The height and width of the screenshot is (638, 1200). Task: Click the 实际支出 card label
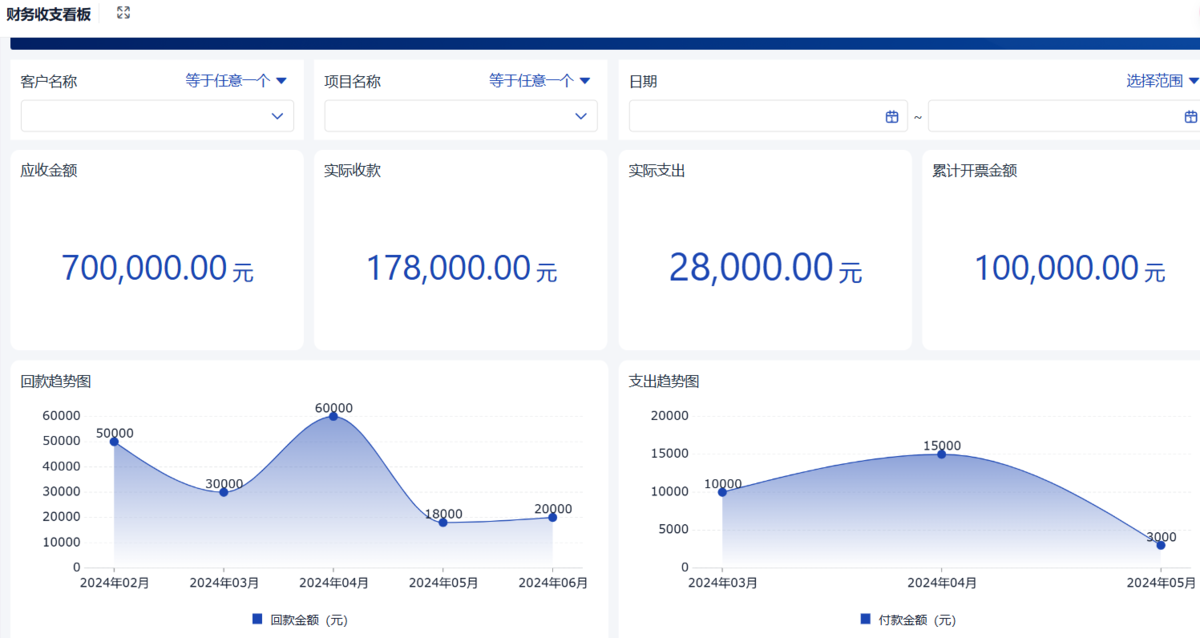pyautogui.click(x=657, y=171)
